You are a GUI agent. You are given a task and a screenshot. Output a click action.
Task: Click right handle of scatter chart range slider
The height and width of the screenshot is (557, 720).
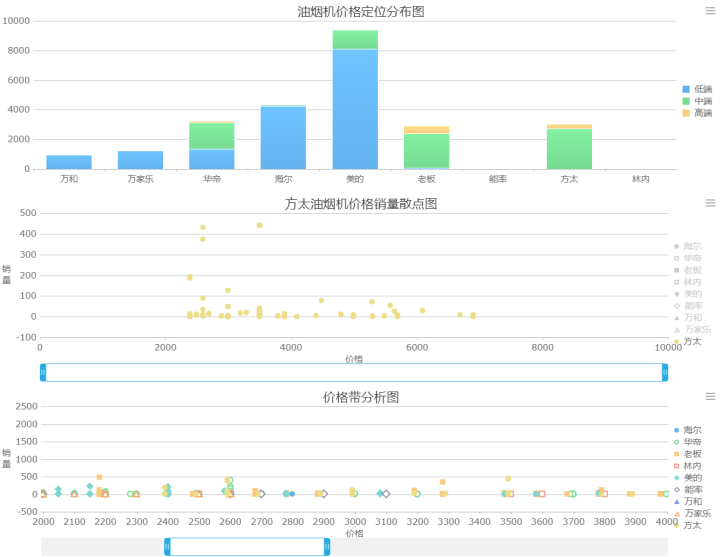[x=665, y=372]
